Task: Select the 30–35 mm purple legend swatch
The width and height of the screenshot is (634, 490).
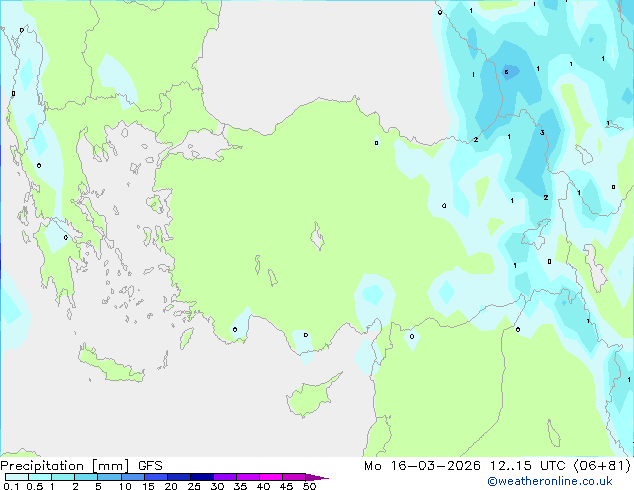Action: (x=224, y=477)
